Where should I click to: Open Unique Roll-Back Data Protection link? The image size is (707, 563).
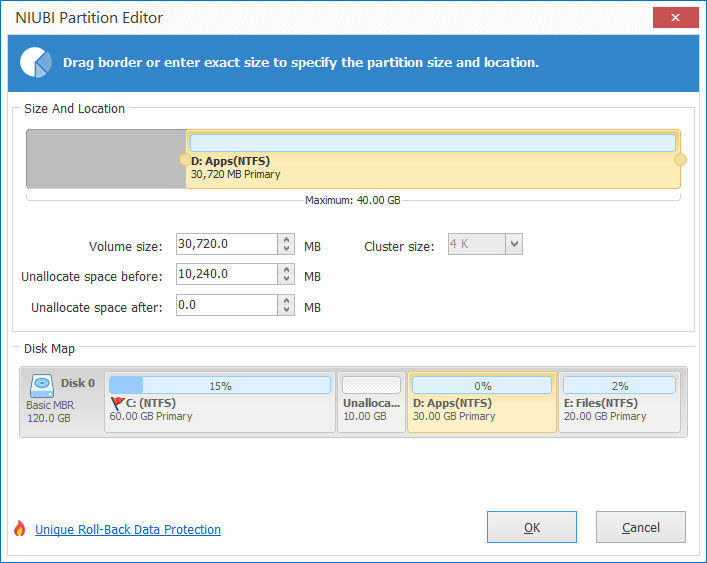pos(128,529)
